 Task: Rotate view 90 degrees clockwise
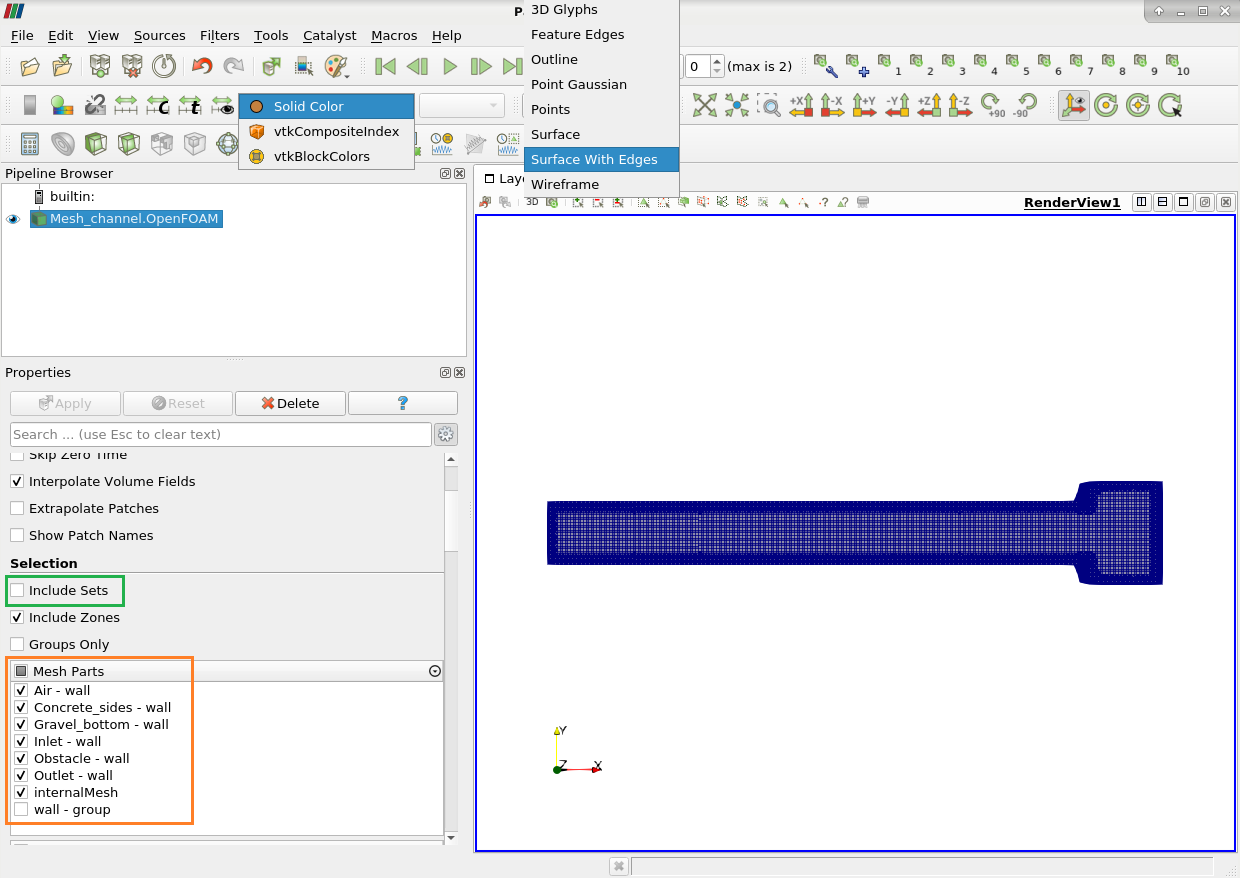coord(991,105)
